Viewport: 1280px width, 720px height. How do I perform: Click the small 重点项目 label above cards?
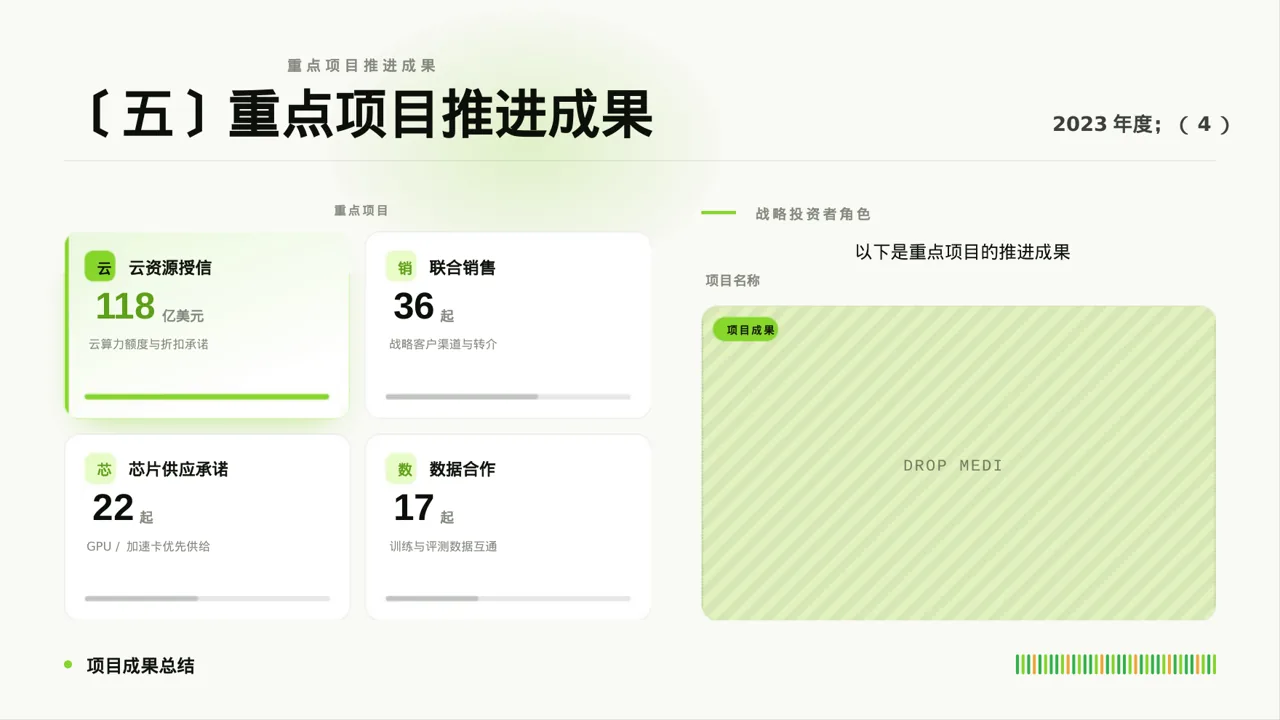[x=361, y=211]
